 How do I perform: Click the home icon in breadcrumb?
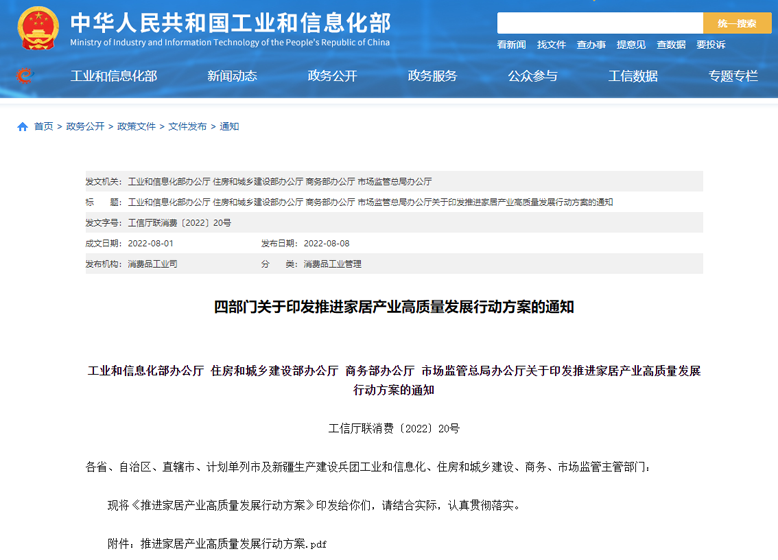pos(22,126)
